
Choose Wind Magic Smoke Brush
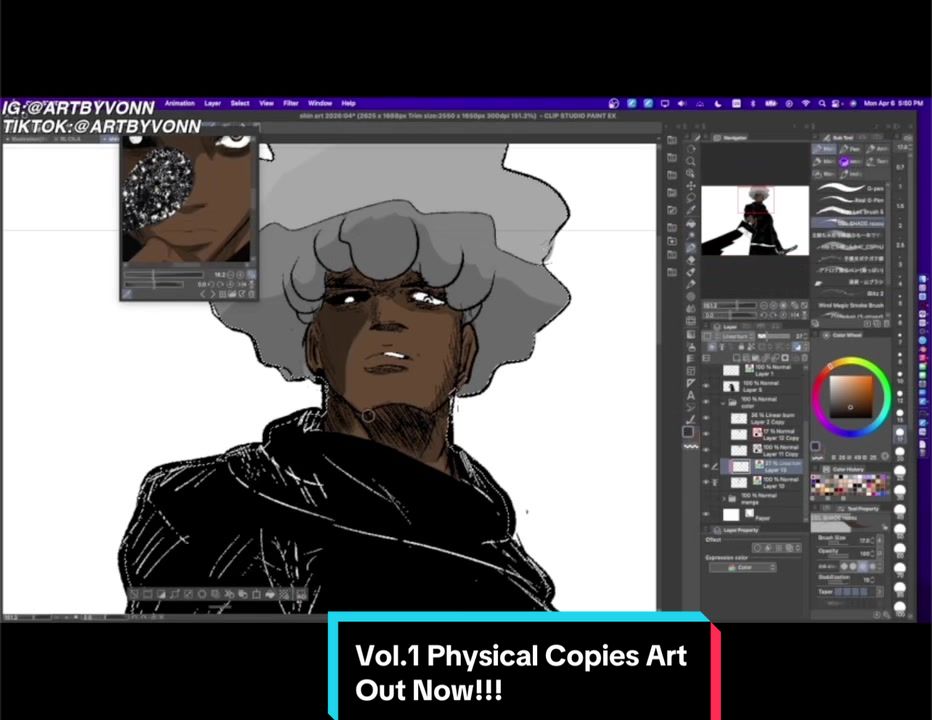coord(851,306)
